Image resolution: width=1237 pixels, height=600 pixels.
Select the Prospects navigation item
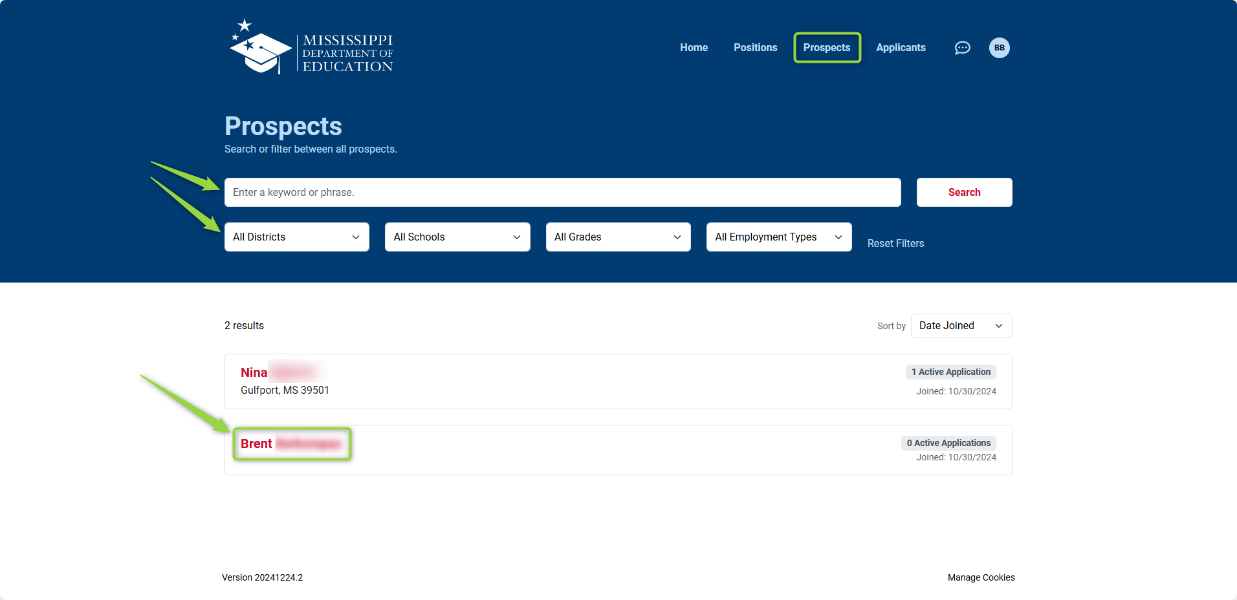point(826,47)
